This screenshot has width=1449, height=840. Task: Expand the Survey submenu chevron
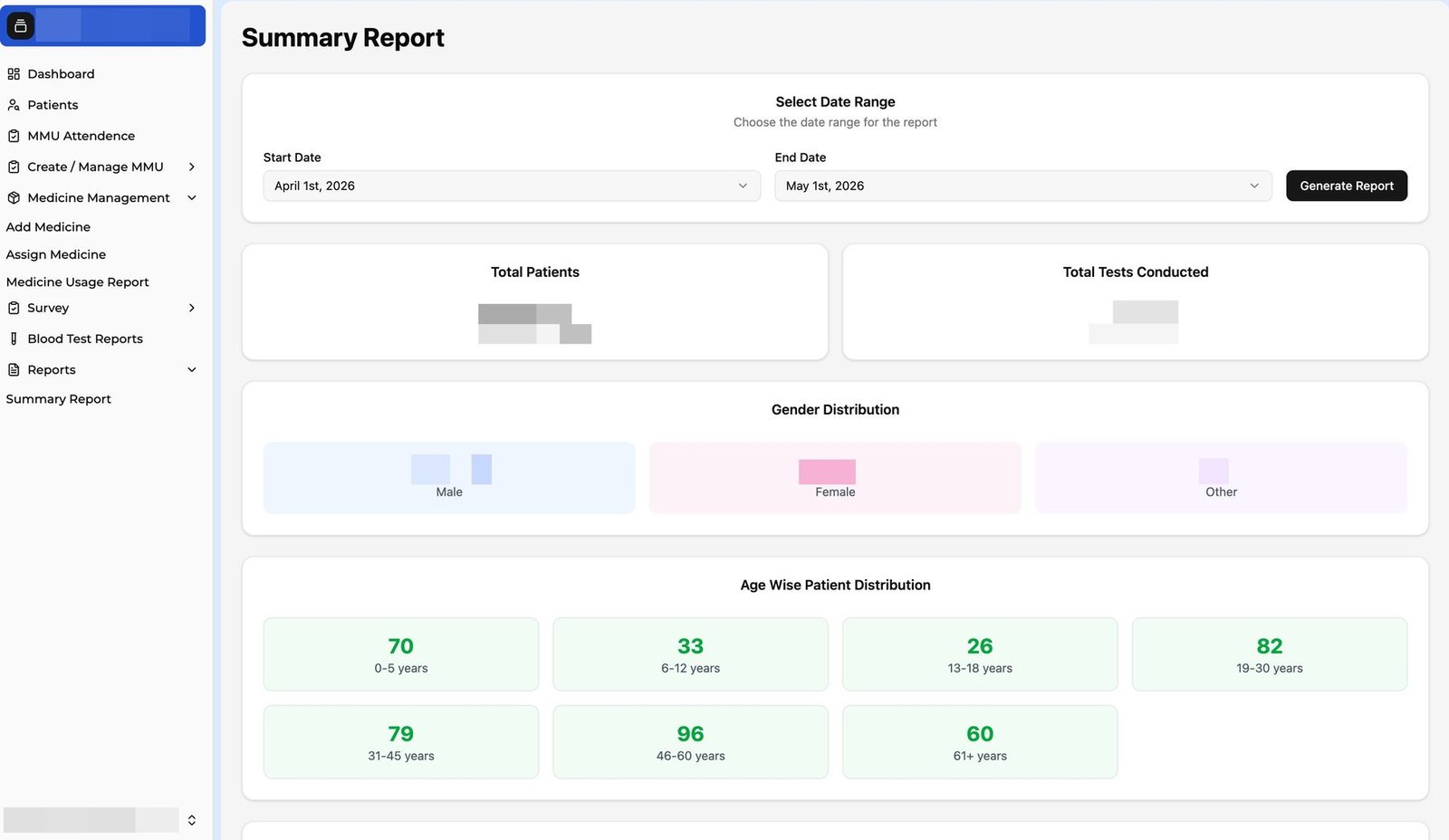192,308
